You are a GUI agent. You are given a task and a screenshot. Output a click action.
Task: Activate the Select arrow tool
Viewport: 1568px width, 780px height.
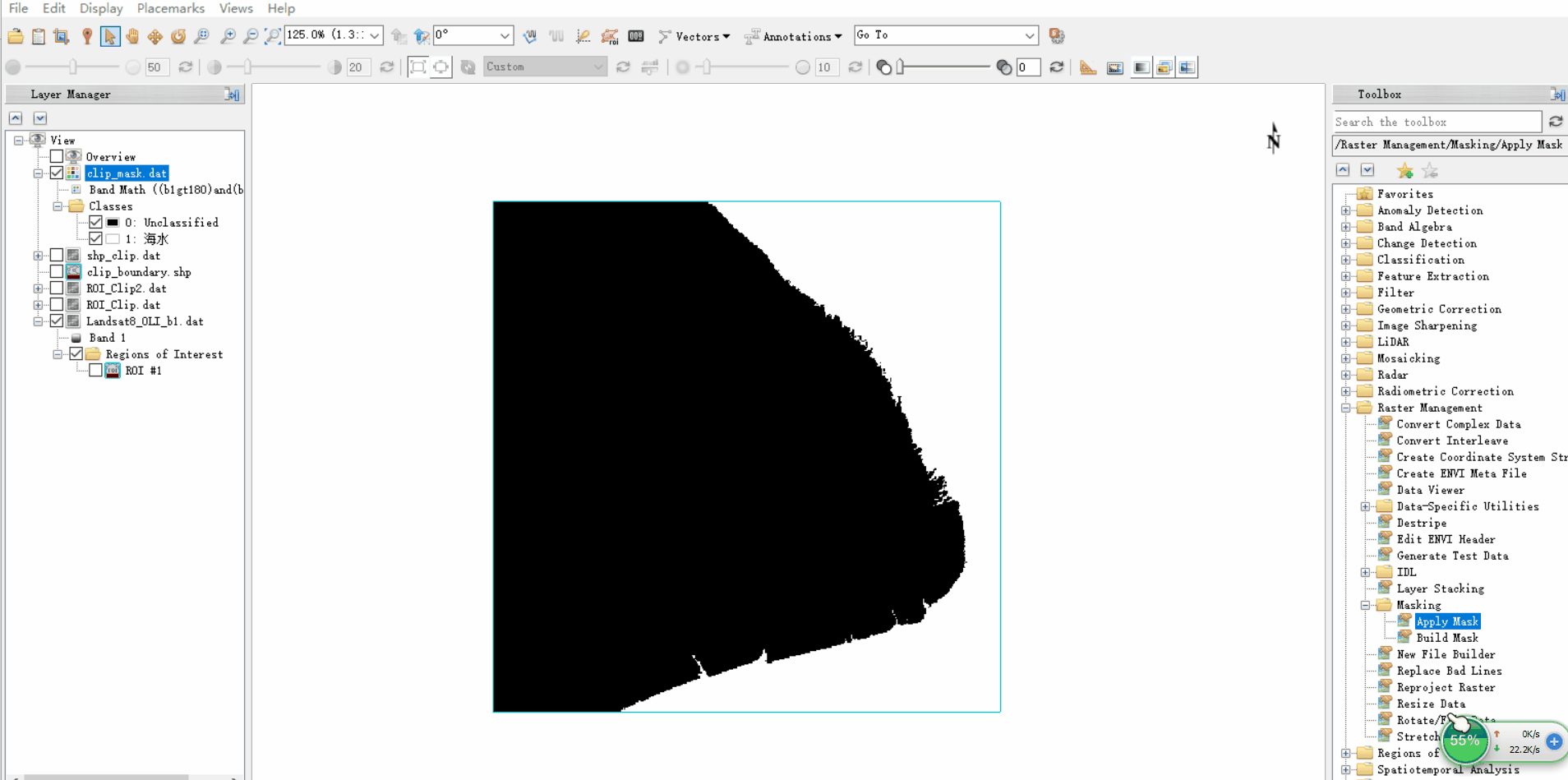coord(109,36)
